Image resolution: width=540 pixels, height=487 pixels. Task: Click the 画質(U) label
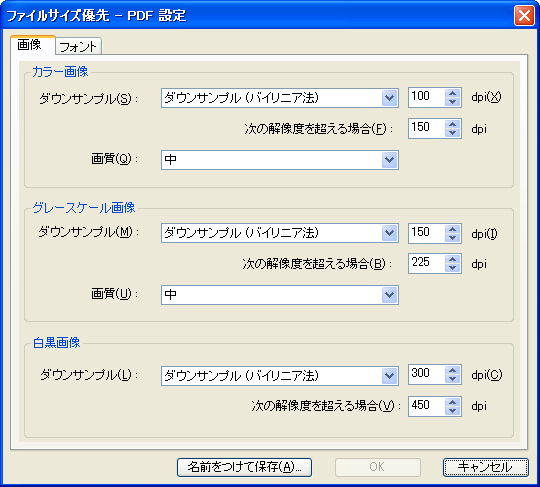click(x=115, y=294)
